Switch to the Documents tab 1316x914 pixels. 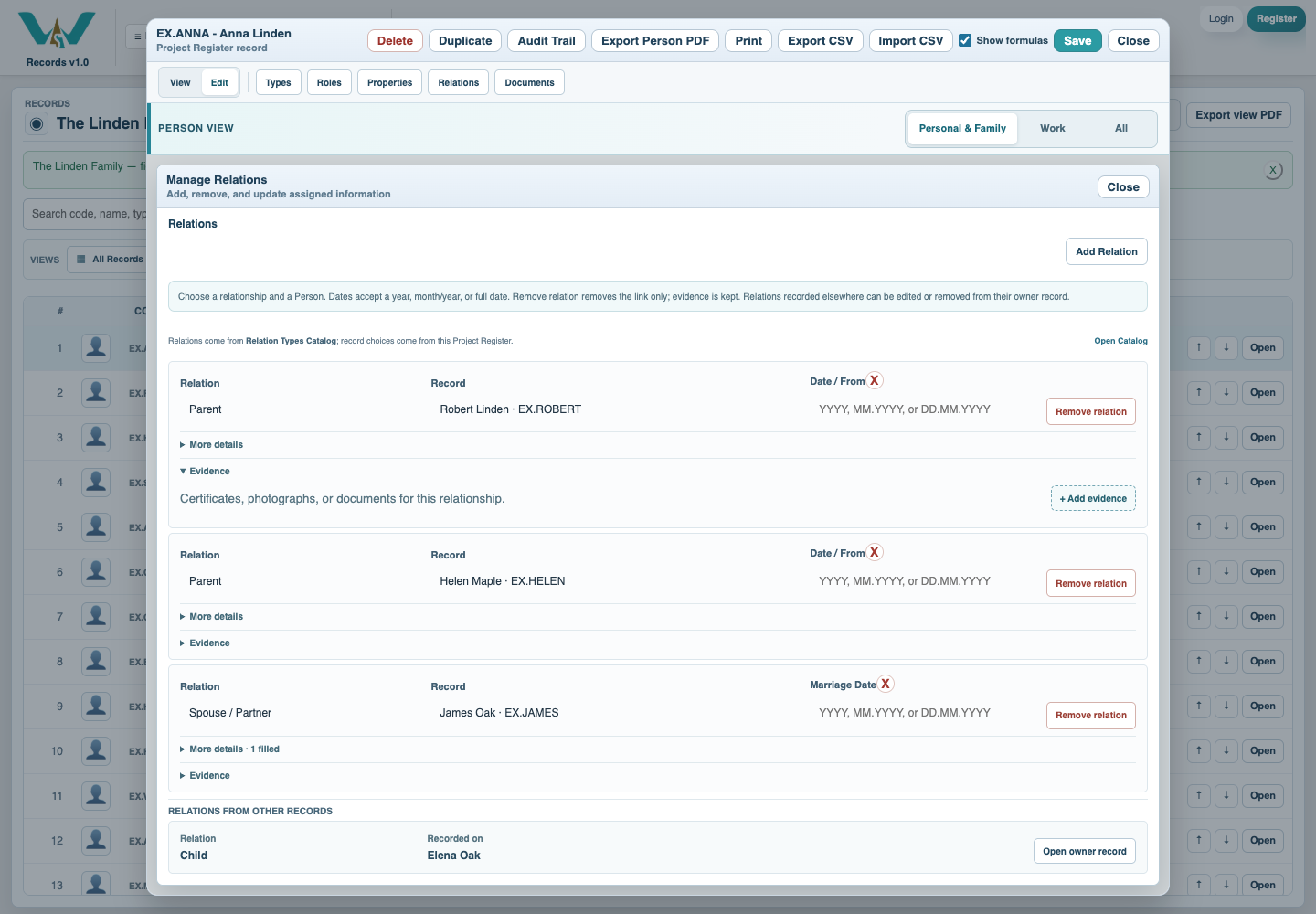[530, 82]
